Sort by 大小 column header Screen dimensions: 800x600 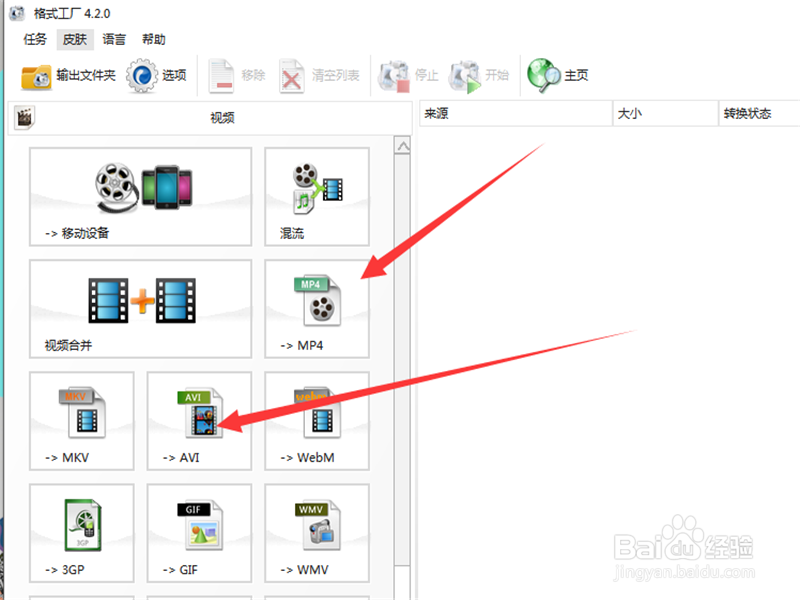point(665,113)
